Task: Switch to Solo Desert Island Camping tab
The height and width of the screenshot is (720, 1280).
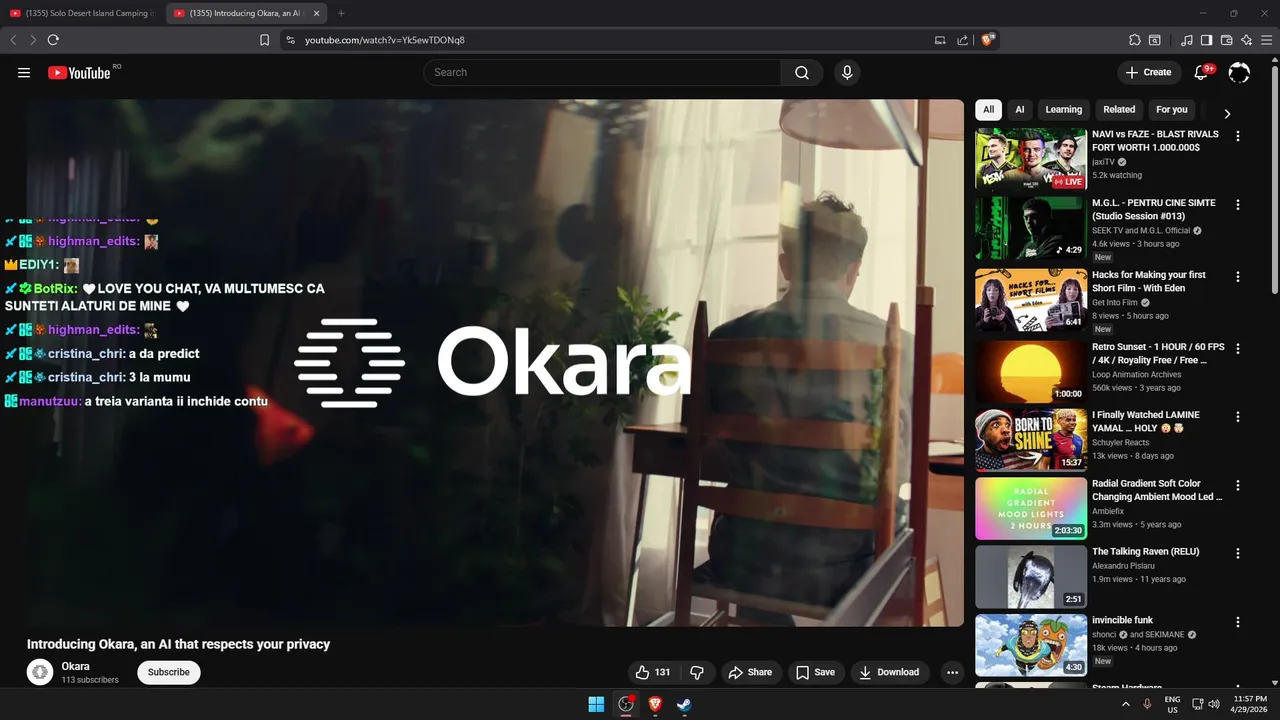Action: [82, 13]
